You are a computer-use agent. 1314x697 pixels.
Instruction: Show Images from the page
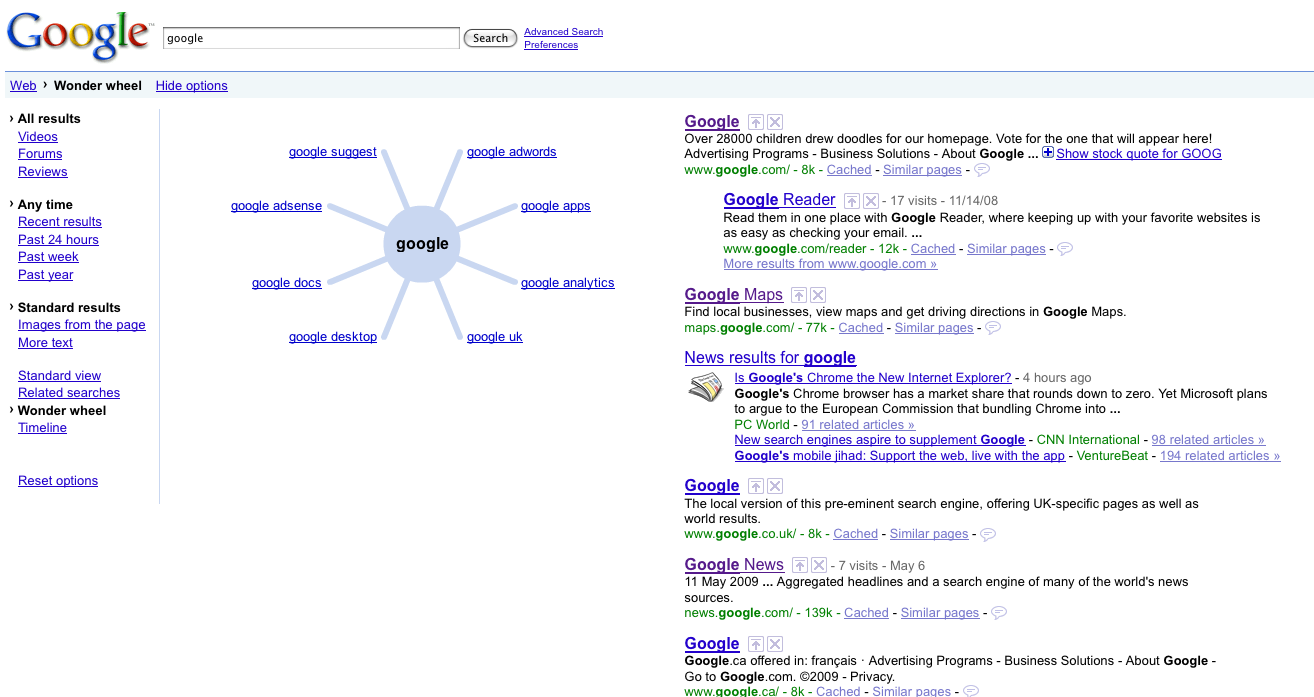(82, 325)
